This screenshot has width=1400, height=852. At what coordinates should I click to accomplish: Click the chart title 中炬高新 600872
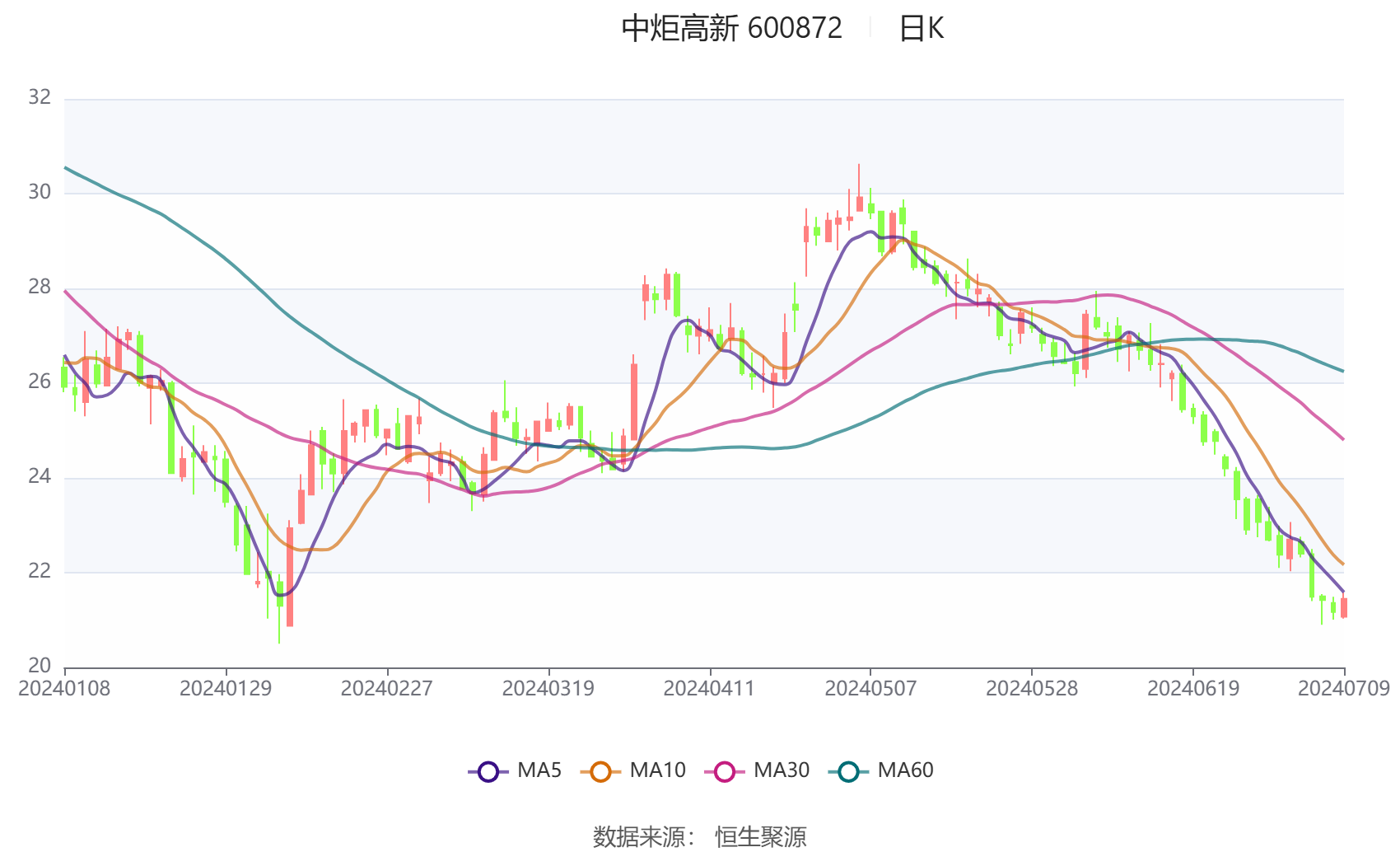tap(731, 29)
